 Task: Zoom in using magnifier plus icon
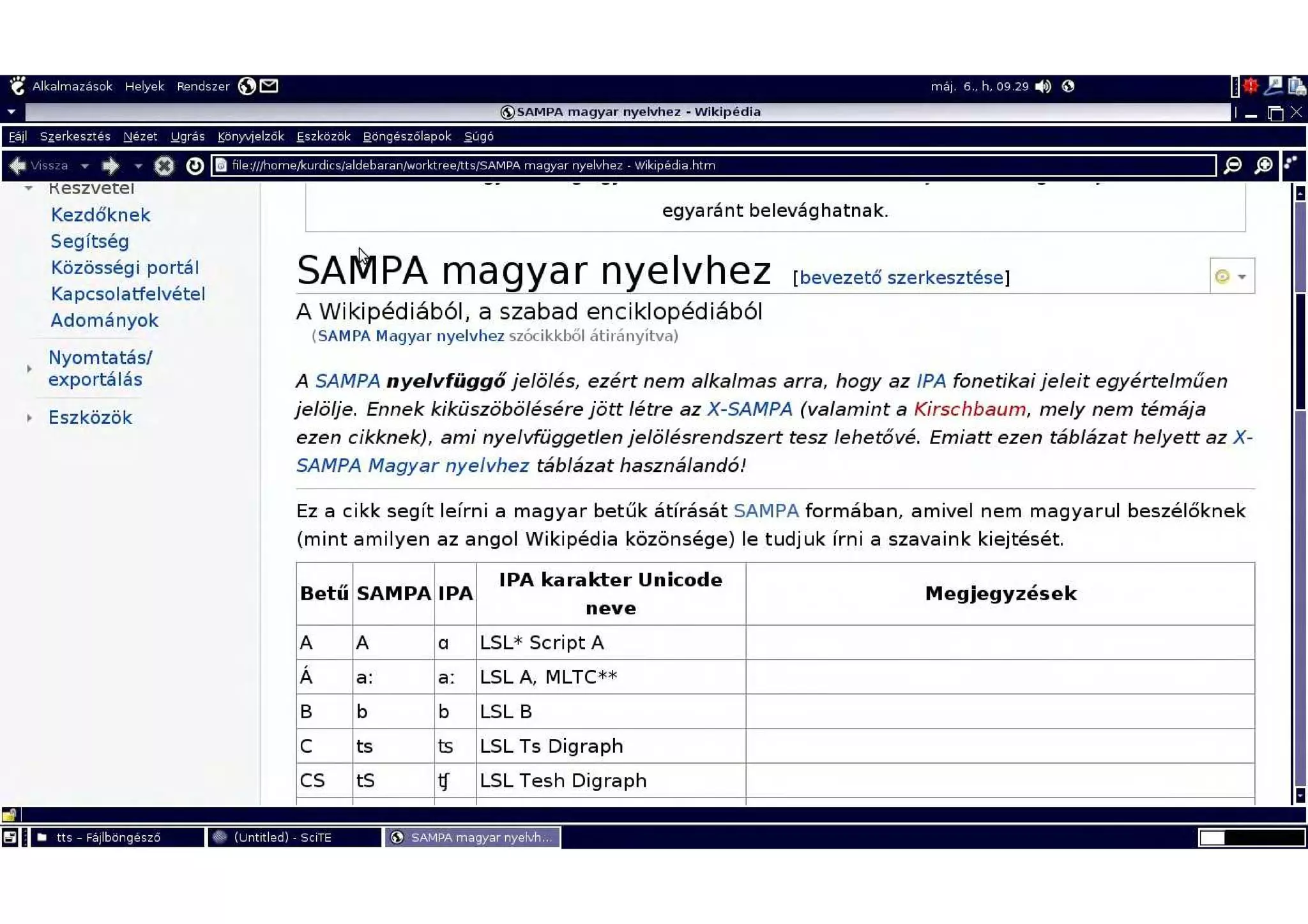click(1263, 166)
